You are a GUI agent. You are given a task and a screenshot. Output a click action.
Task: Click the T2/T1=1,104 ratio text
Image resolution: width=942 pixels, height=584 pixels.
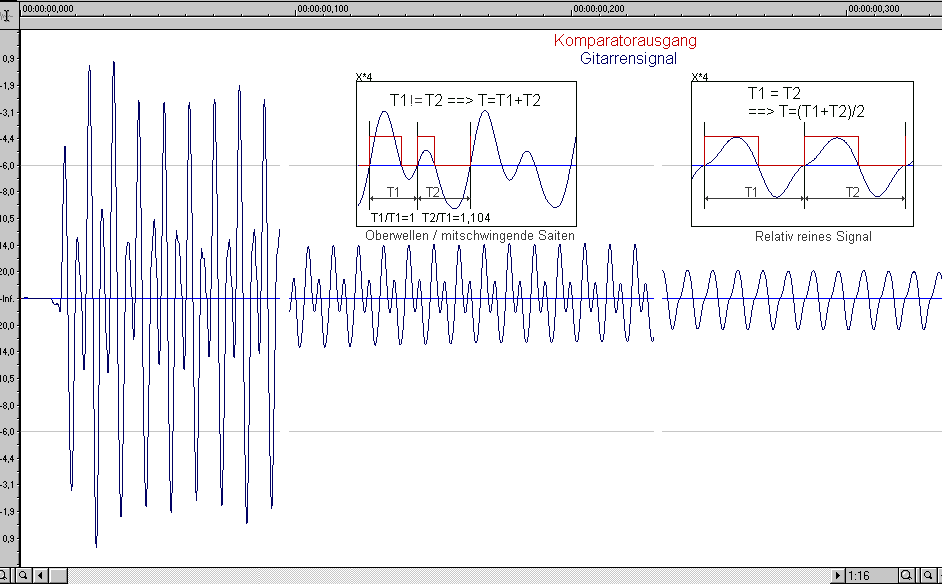click(456, 217)
